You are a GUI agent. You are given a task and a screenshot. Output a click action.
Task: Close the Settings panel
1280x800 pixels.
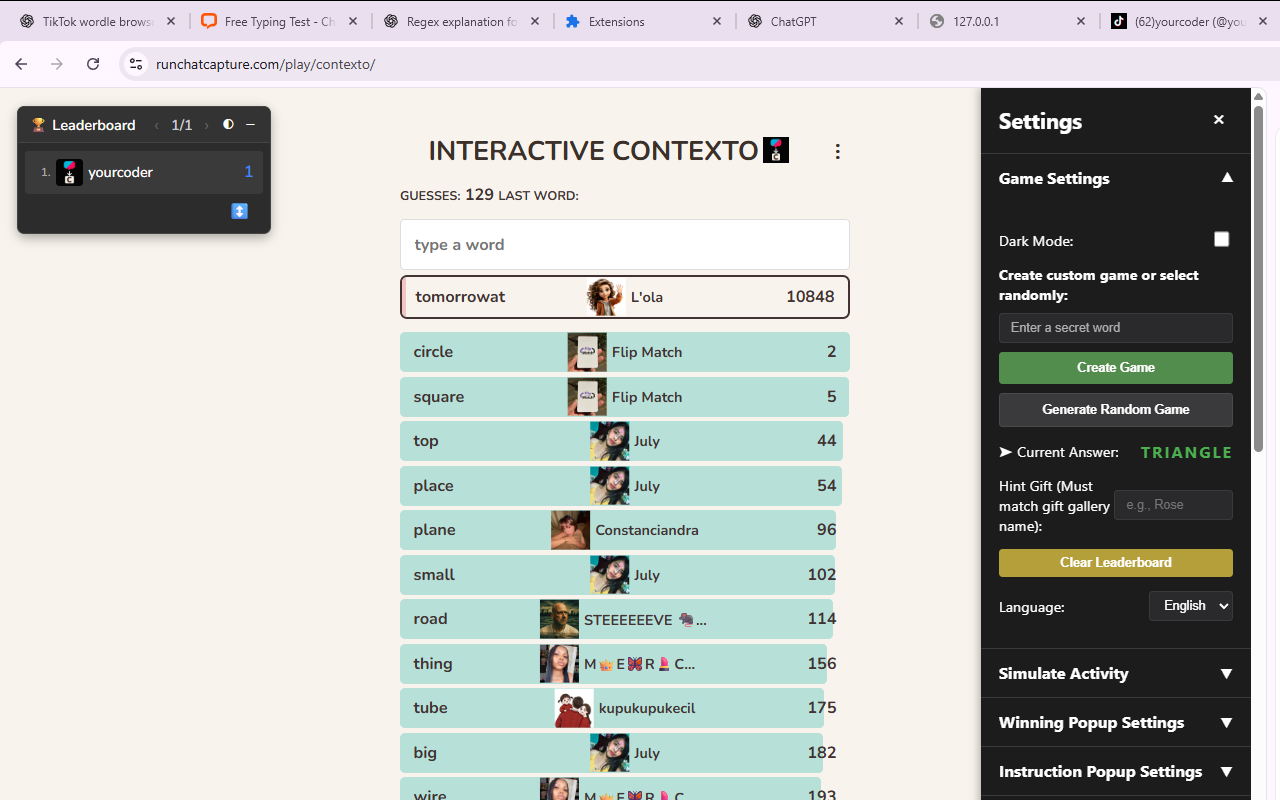point(1219,120)
